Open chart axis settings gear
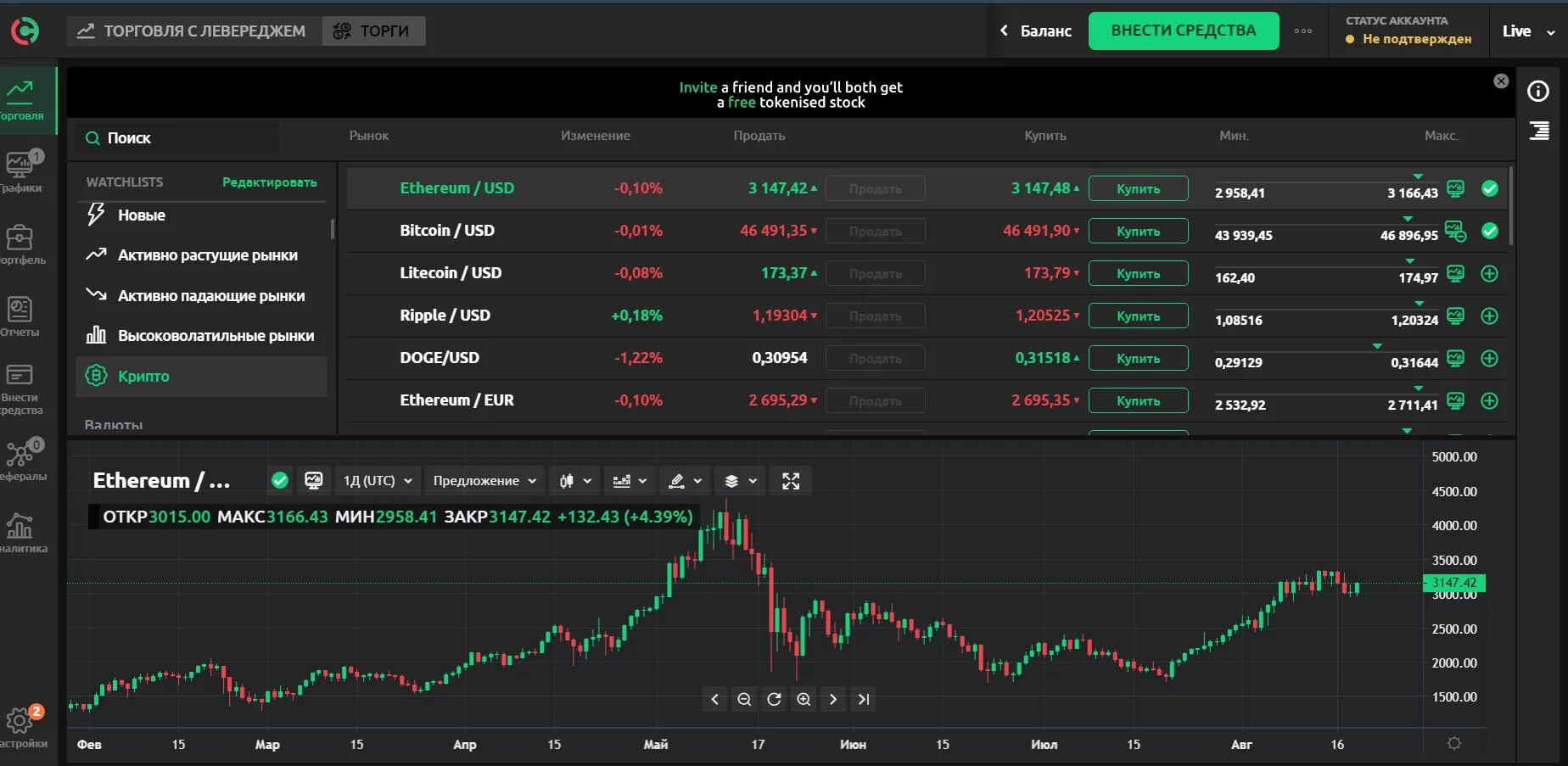Screen dimensions: 1568x766 coord(1454,743)
